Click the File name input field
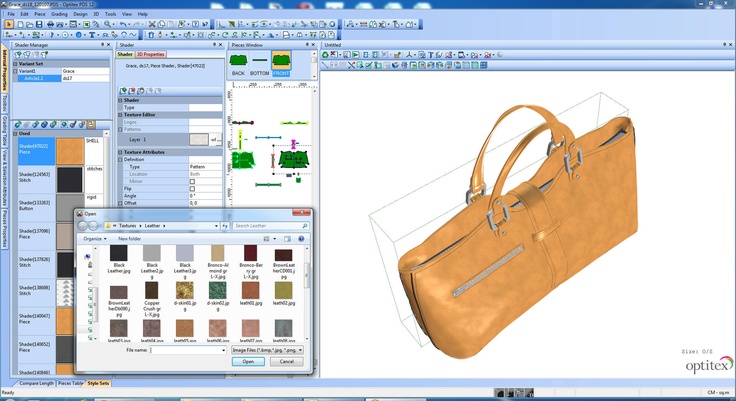Viewport: 736px width, 401px height. tap(188, 350)
